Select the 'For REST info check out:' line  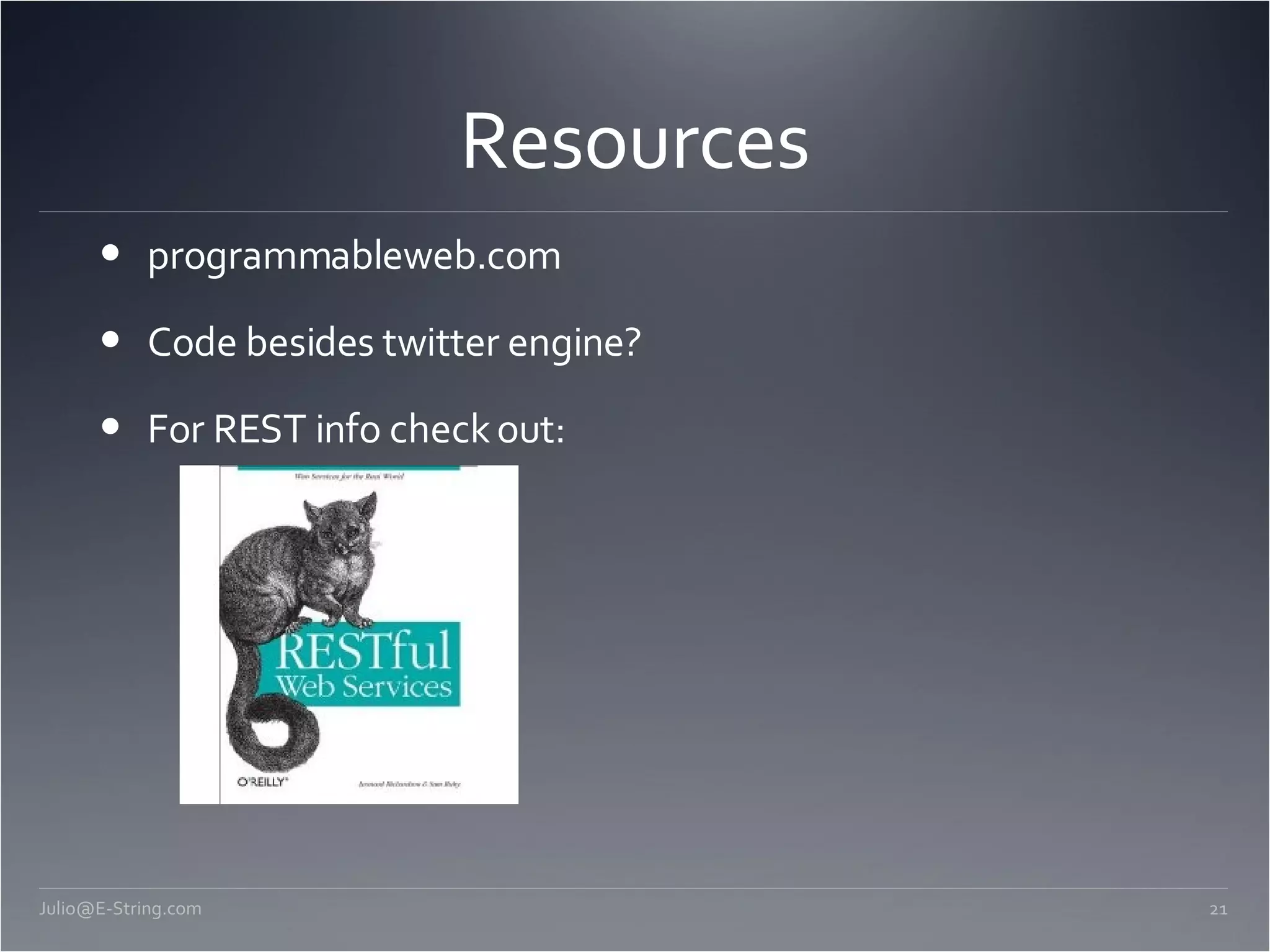(x=356, y=428)
